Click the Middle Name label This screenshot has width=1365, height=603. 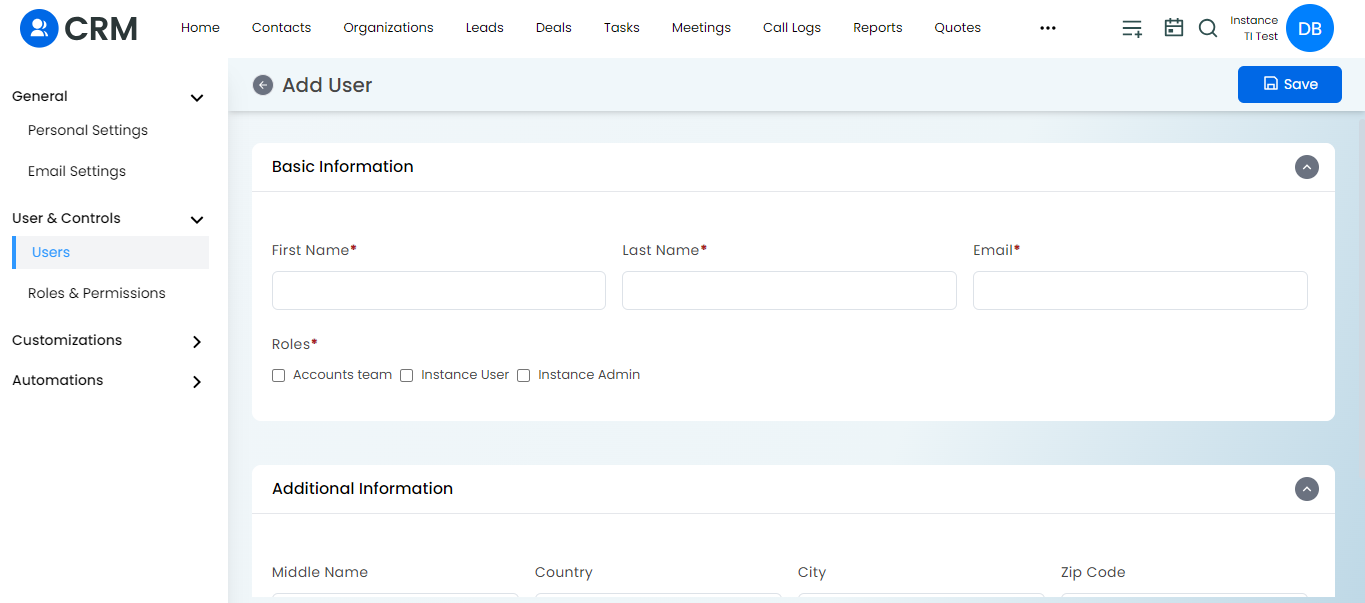pyautogui.click(x=320, y=572)
